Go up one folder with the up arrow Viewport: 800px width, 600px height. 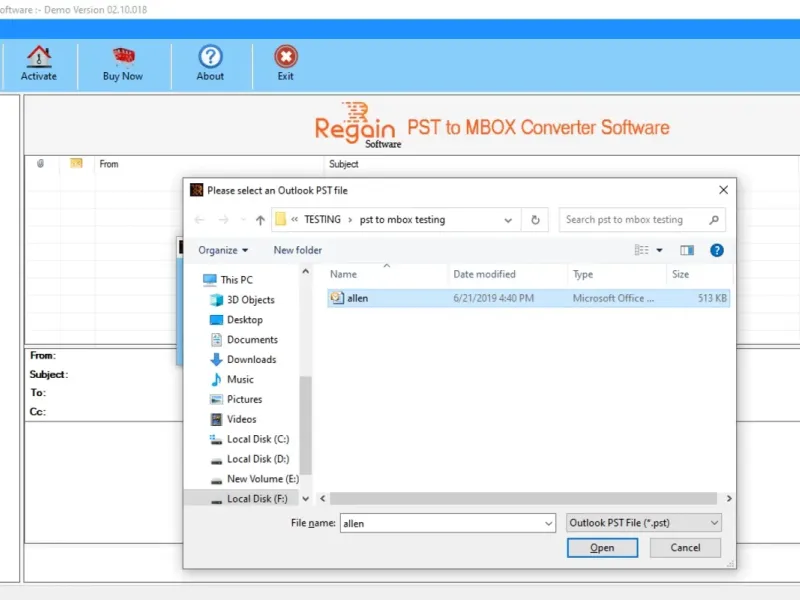pyautogui.click(x=260, y=220)
